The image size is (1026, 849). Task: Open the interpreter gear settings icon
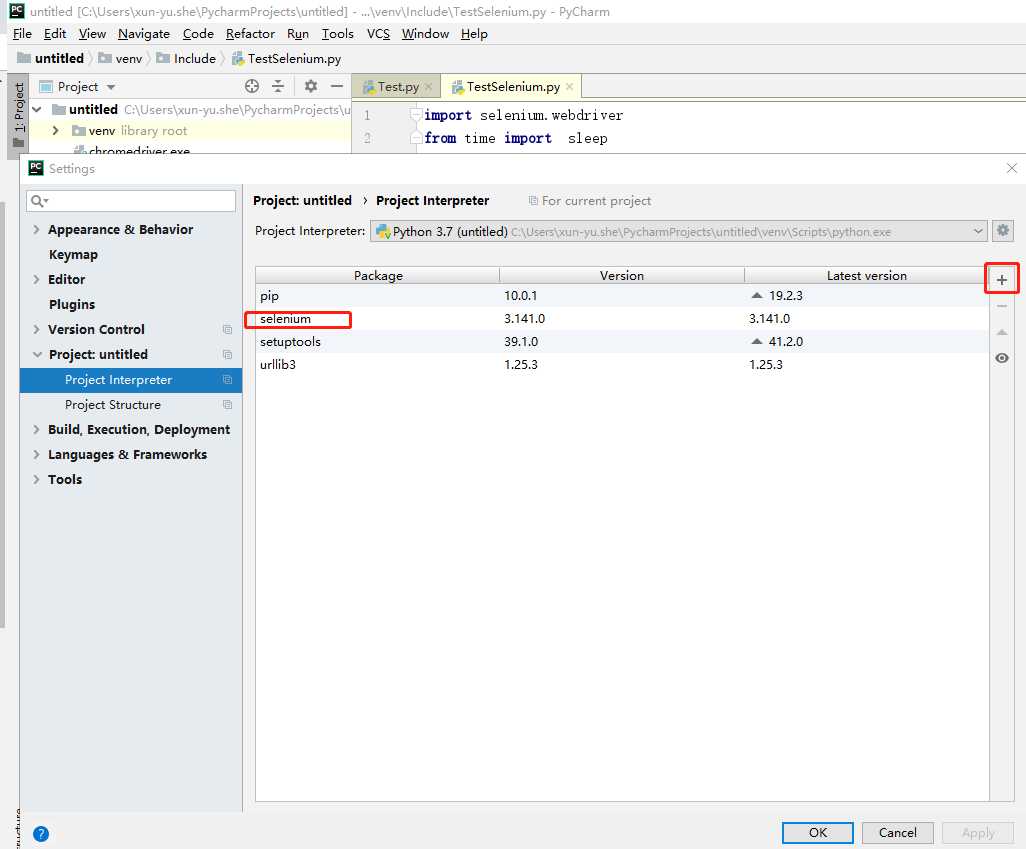(x=1002, y=230)
